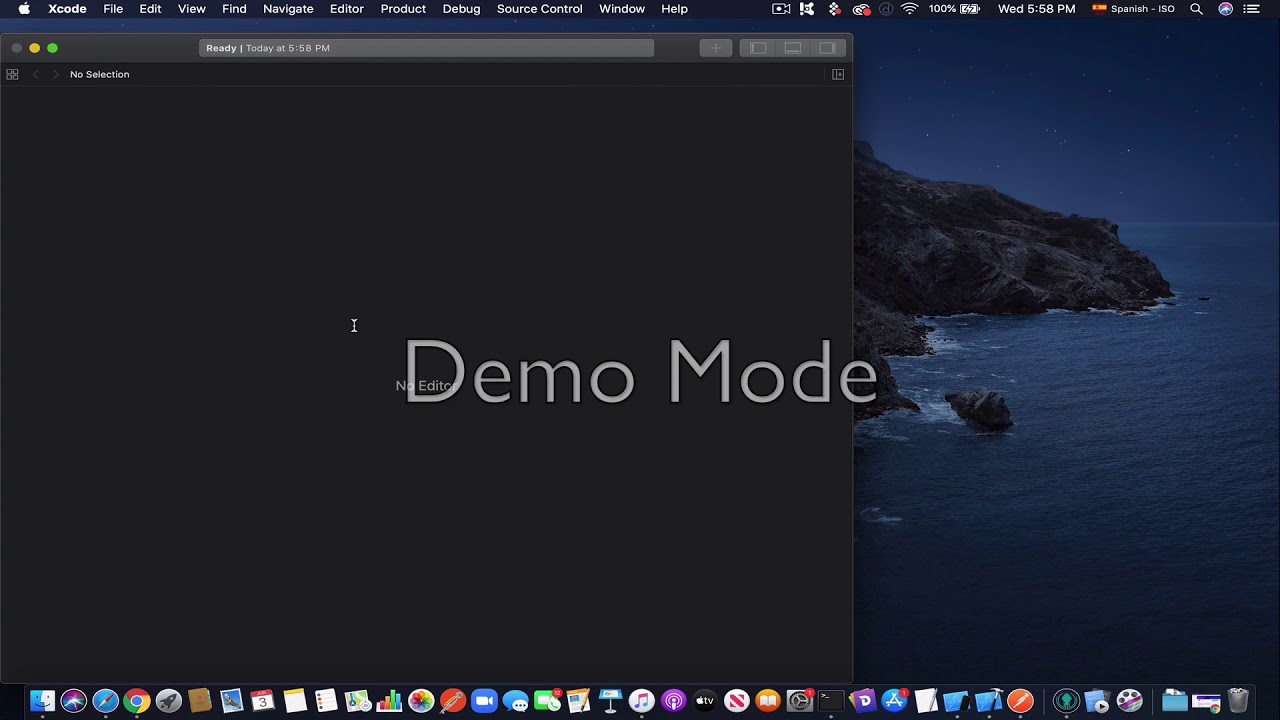Open Messages from the Dock
The image size is (1280, 720).
(516, 701)
